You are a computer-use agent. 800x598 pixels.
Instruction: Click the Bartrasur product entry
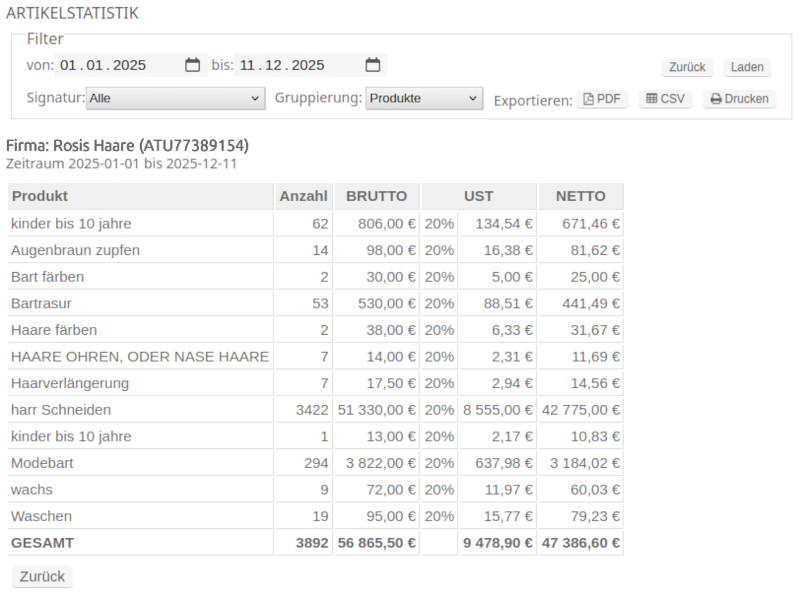click(40, 303)
